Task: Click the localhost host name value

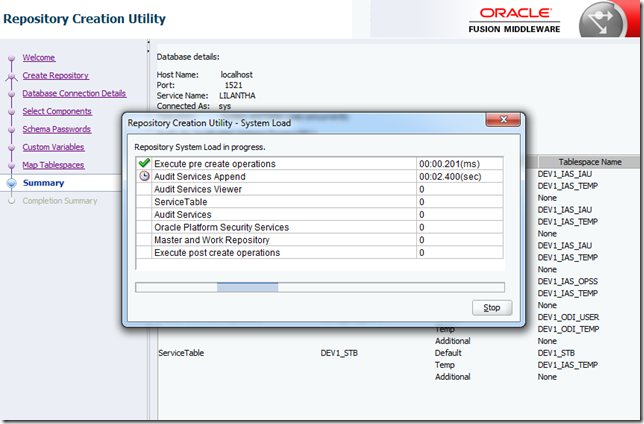Action: pos(237,75)
